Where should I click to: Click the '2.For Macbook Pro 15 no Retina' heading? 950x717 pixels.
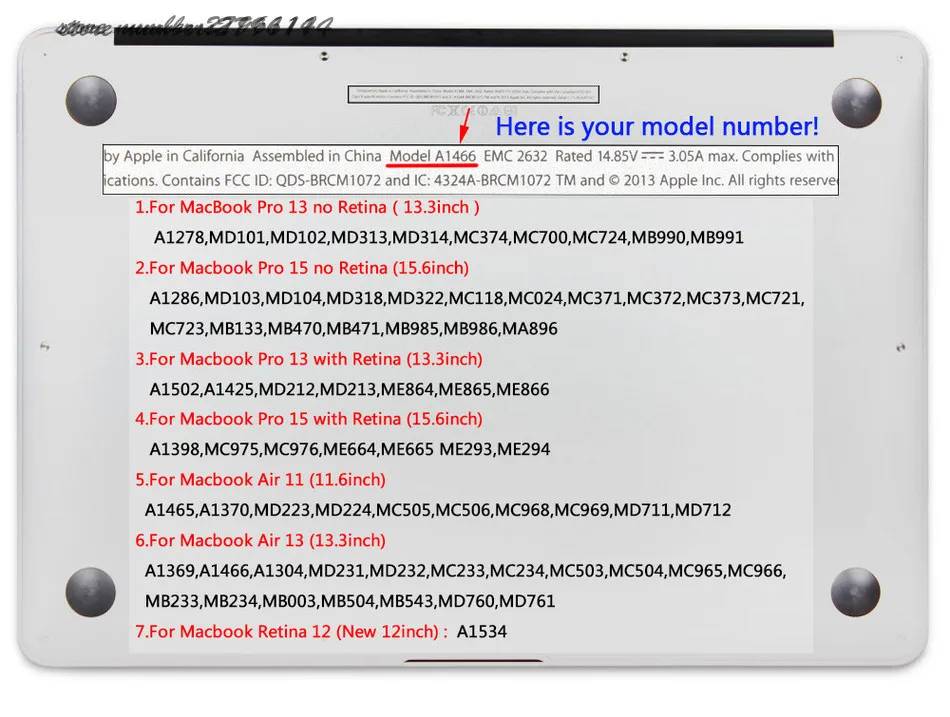(x=302, y=268)
